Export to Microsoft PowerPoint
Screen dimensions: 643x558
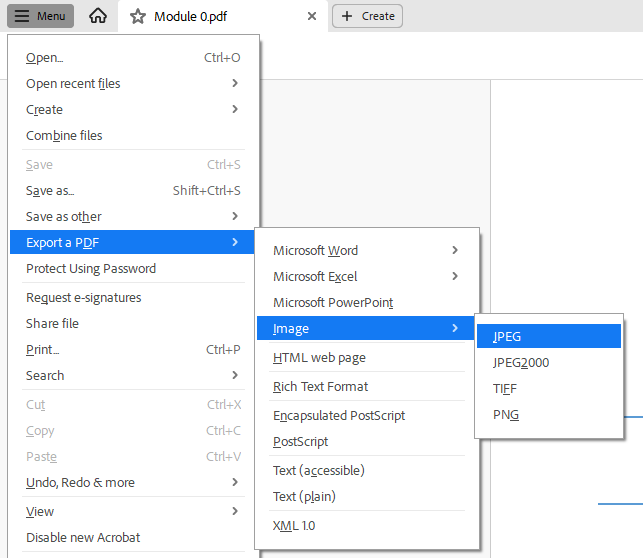(x=366, y=303)
